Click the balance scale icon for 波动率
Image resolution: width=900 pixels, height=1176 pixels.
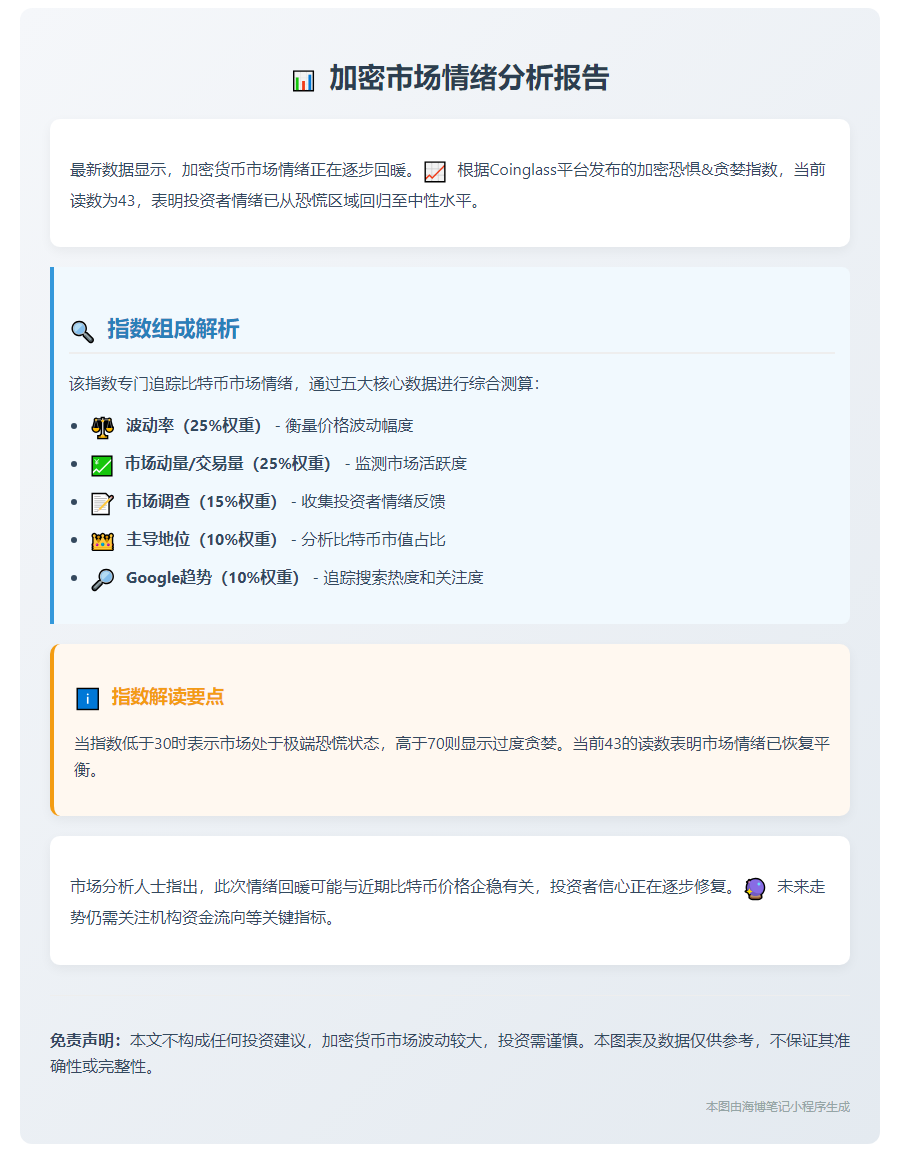(103, 427)
